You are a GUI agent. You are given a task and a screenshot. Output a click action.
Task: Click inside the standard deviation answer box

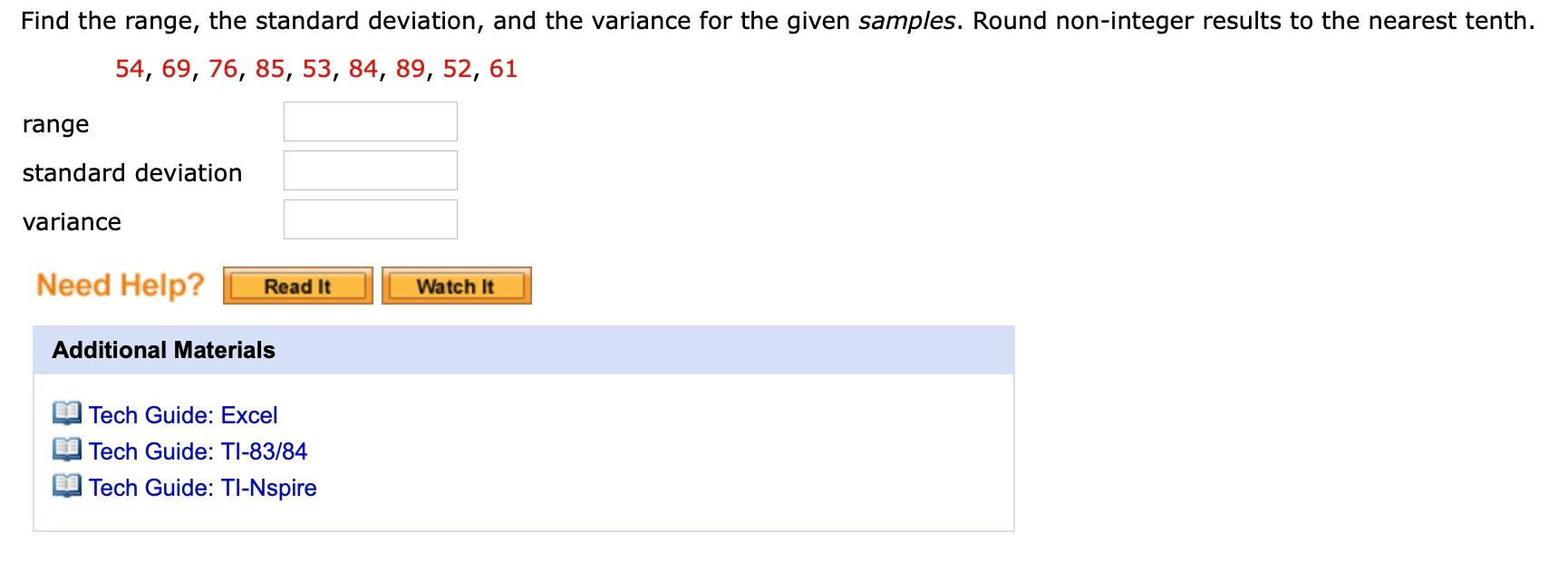370,170
